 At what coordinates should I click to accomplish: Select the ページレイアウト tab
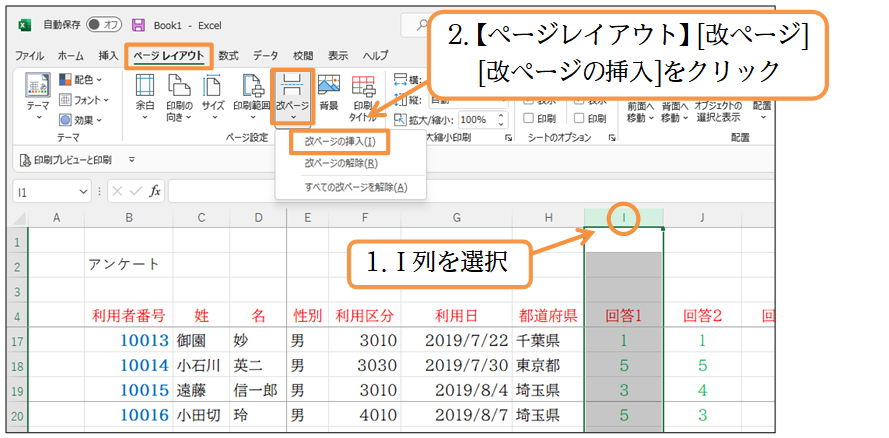168,56
